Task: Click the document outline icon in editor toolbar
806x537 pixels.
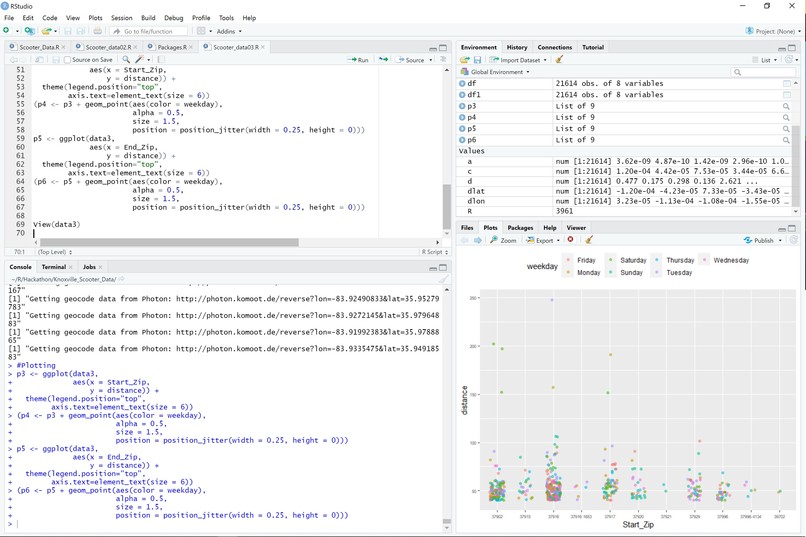Action: pos(443,60)
